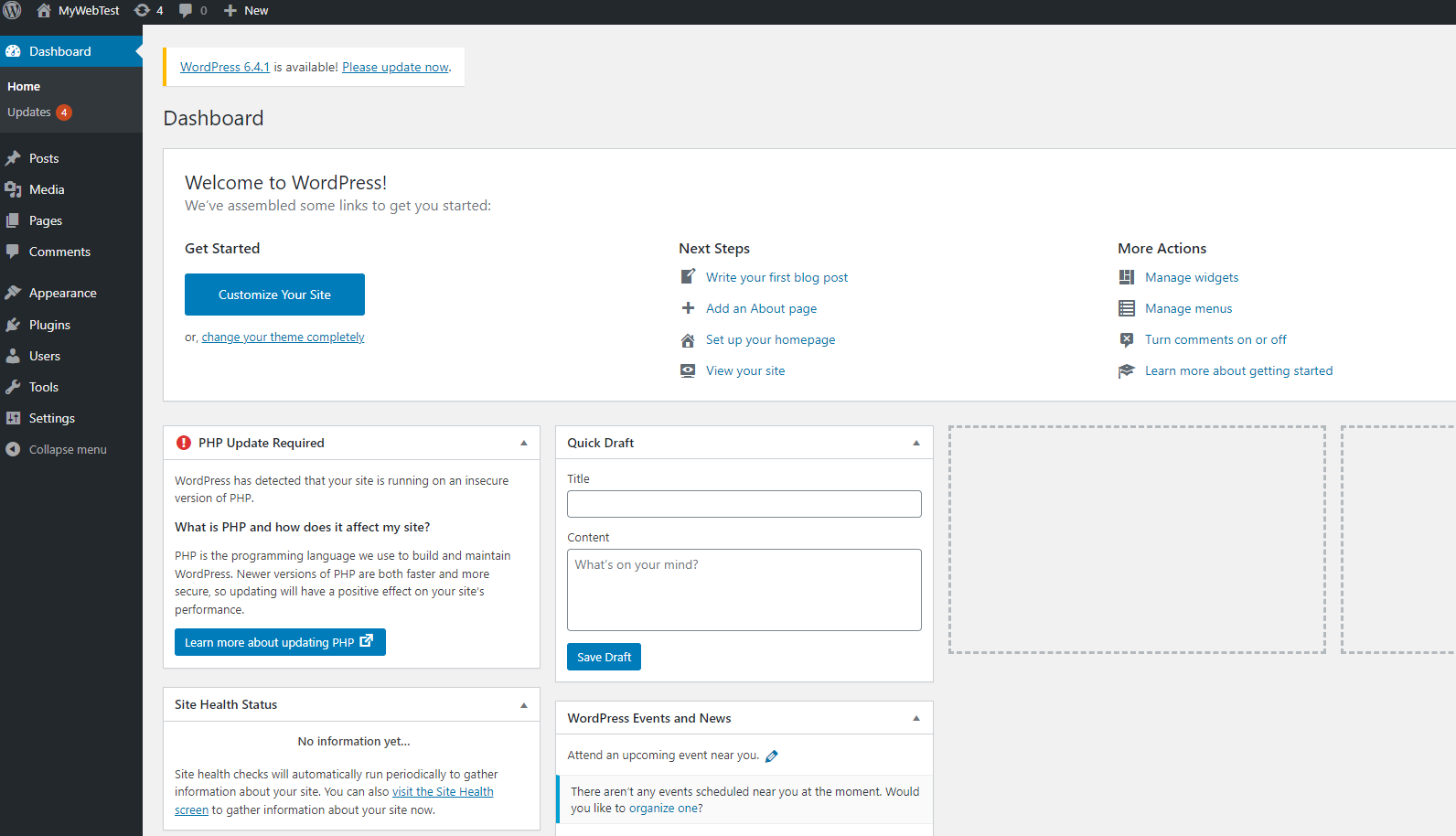The width and height of the screenshot is (1456, 836).
Task: Click the Collapse menu arrow icon
Action: tap(13, 449)
